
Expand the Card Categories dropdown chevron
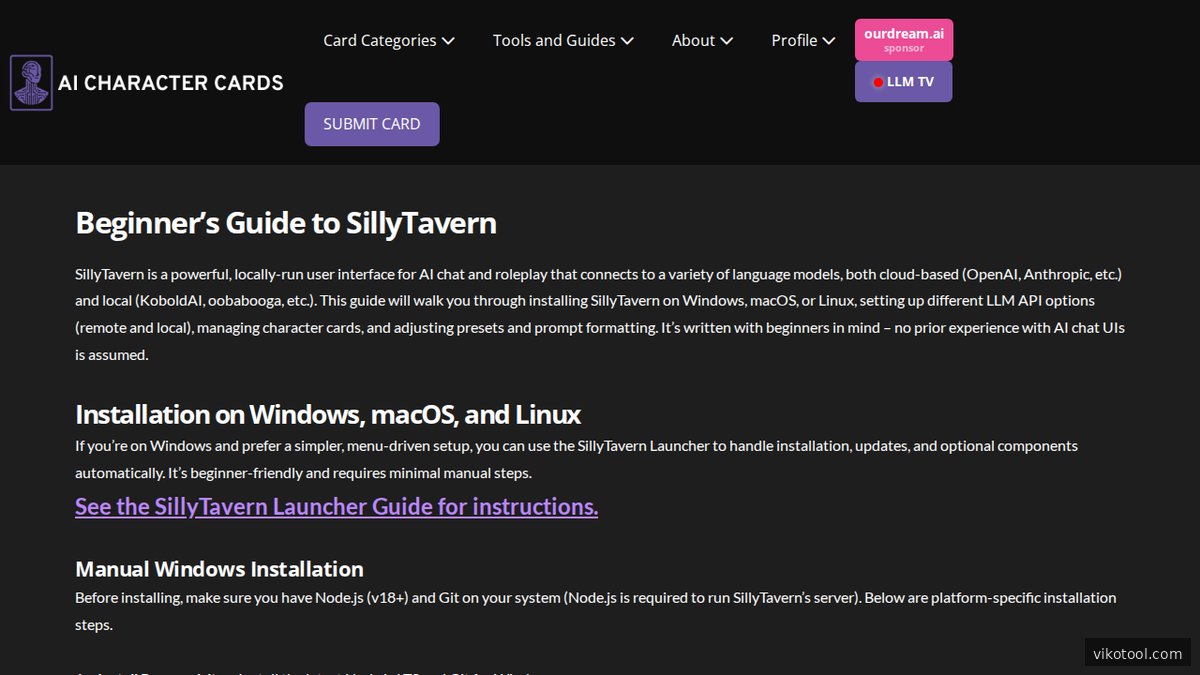click(448, 41)
